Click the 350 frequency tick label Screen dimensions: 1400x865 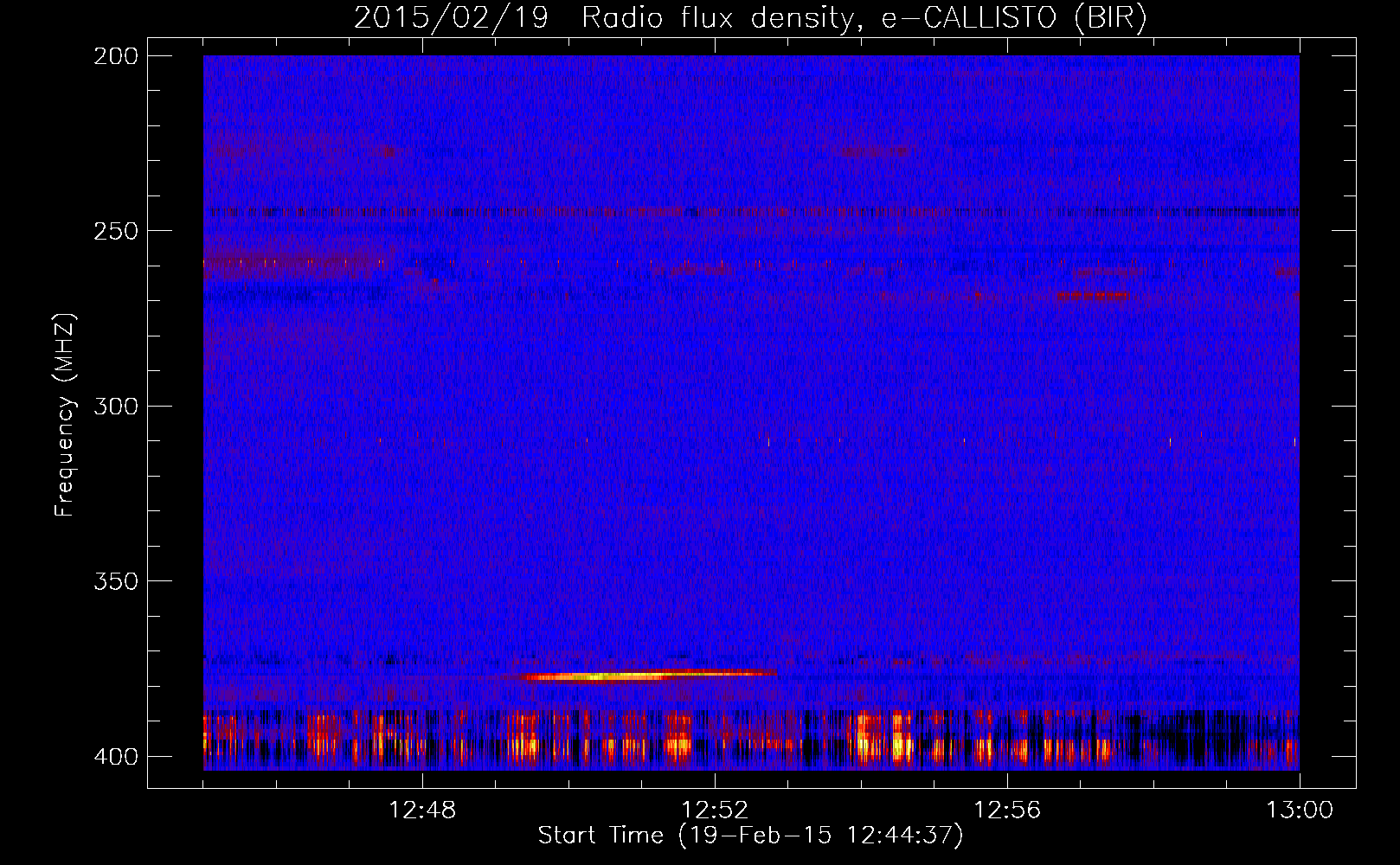pos(116,581)
